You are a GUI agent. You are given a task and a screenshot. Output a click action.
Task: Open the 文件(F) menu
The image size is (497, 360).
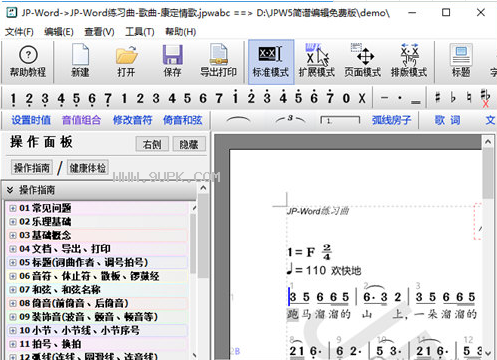(19, 32)
